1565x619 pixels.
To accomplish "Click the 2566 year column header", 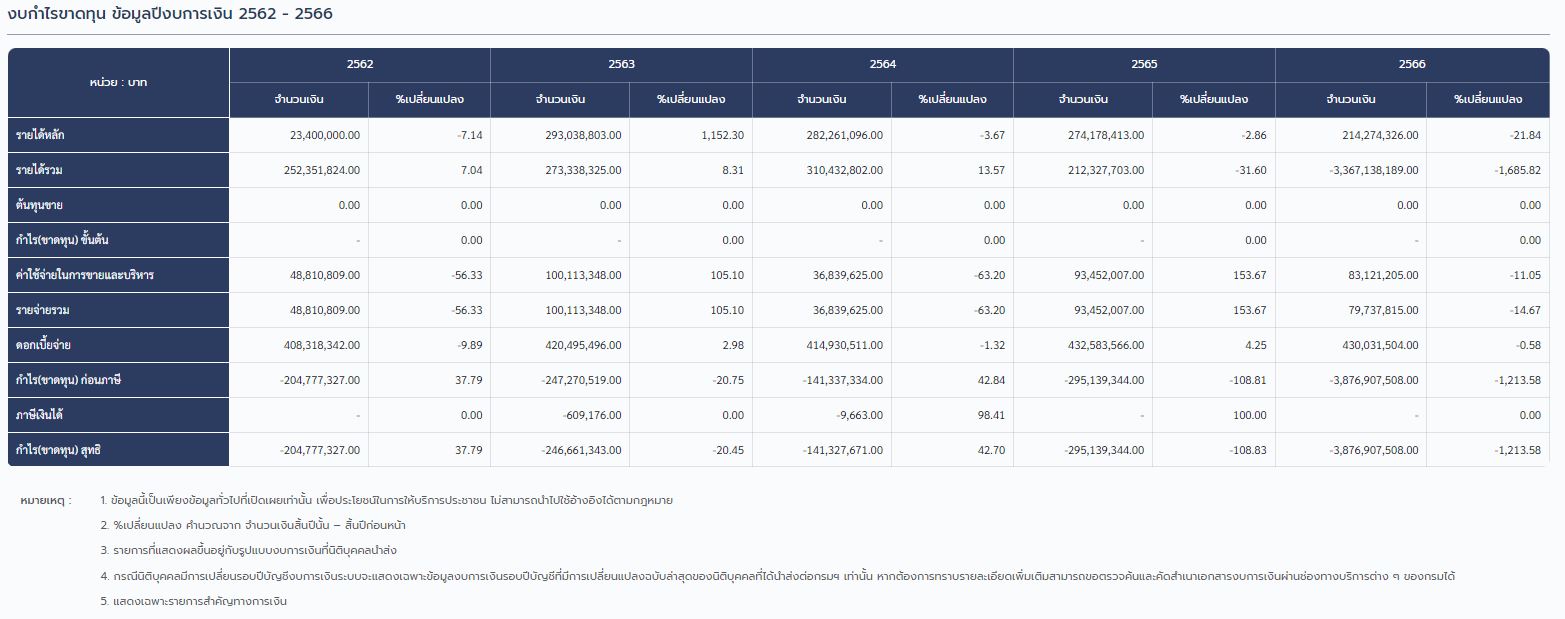I will pos(1412,64).
